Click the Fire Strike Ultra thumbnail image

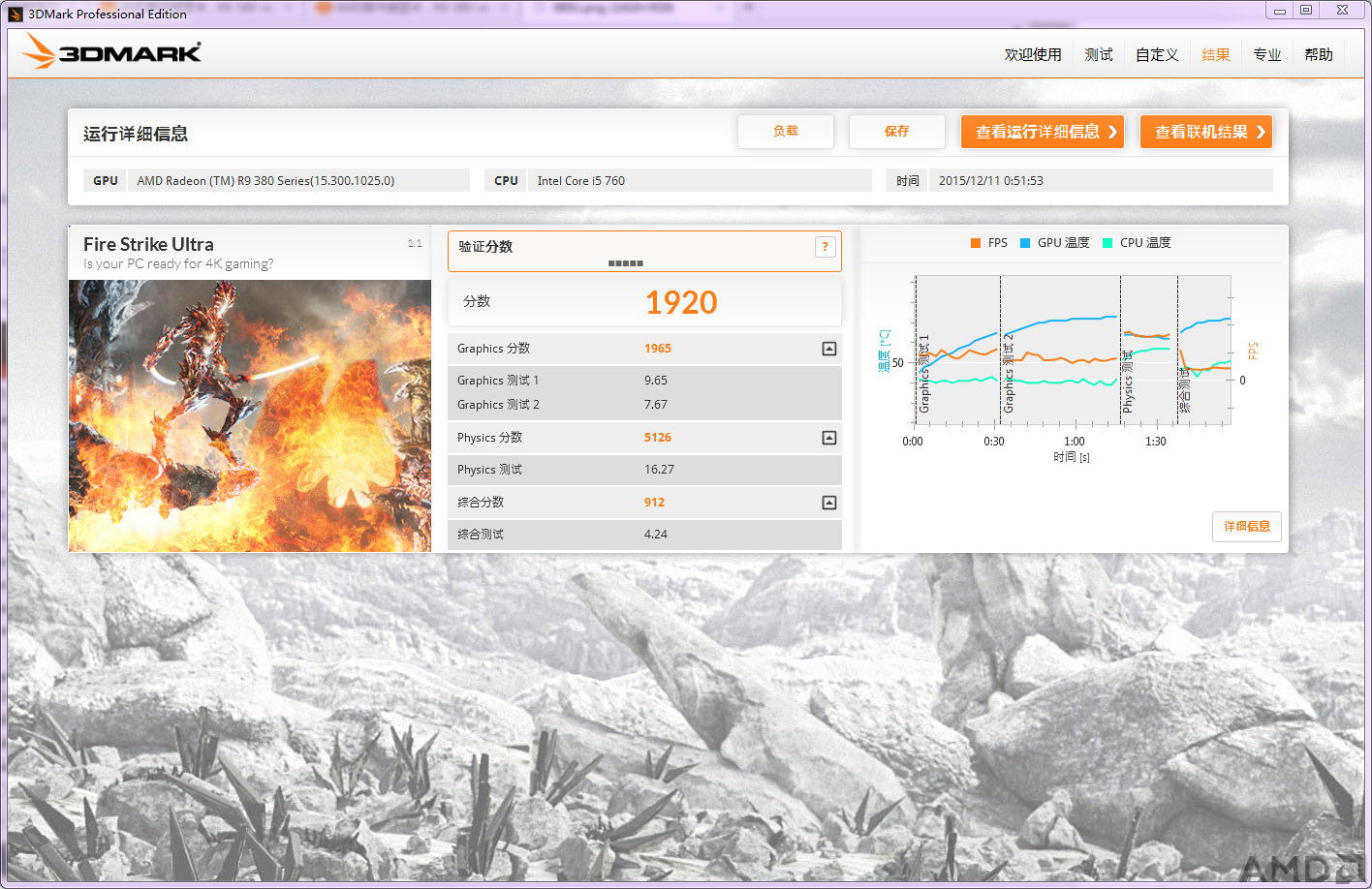point(250,416)
